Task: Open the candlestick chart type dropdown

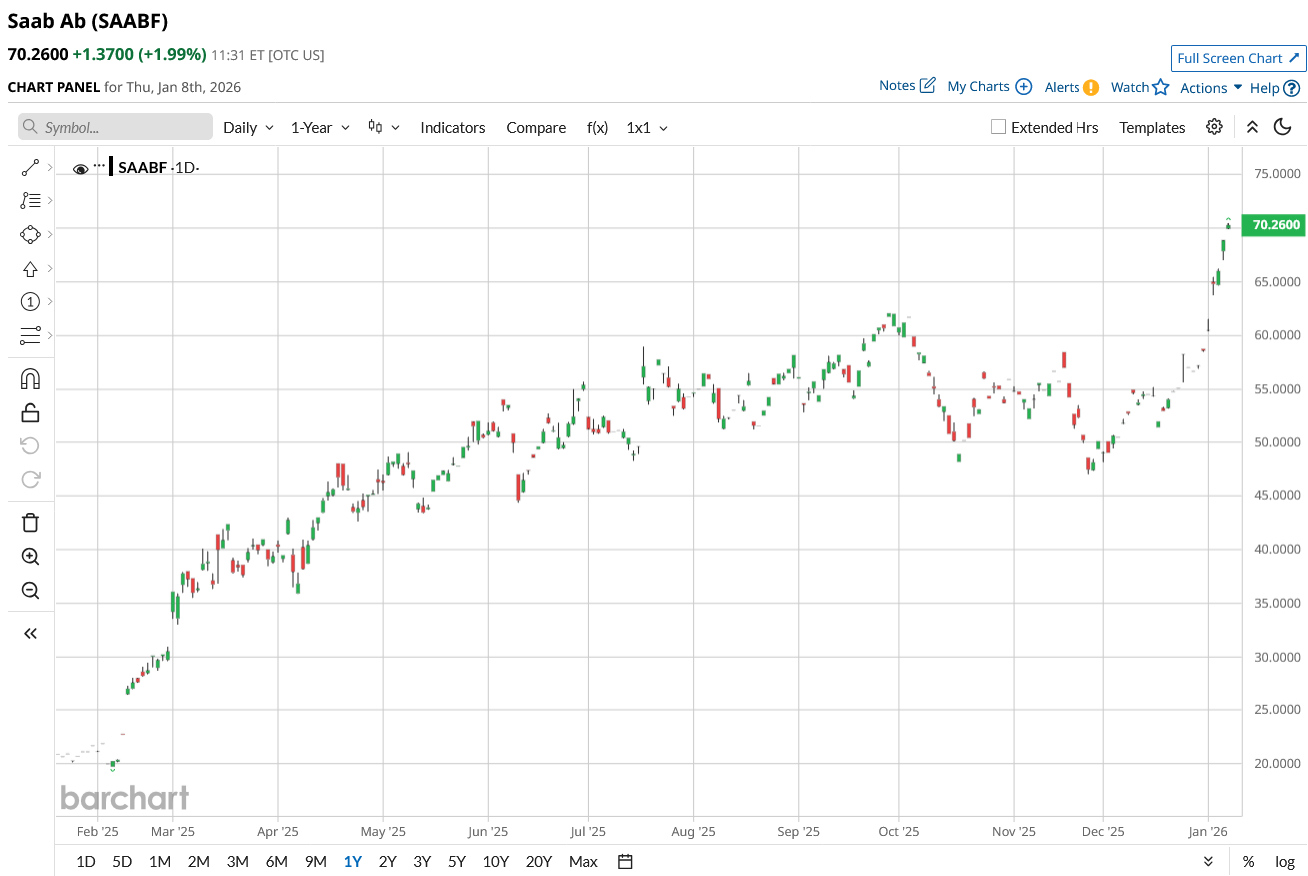Action: tap(384, 127)
